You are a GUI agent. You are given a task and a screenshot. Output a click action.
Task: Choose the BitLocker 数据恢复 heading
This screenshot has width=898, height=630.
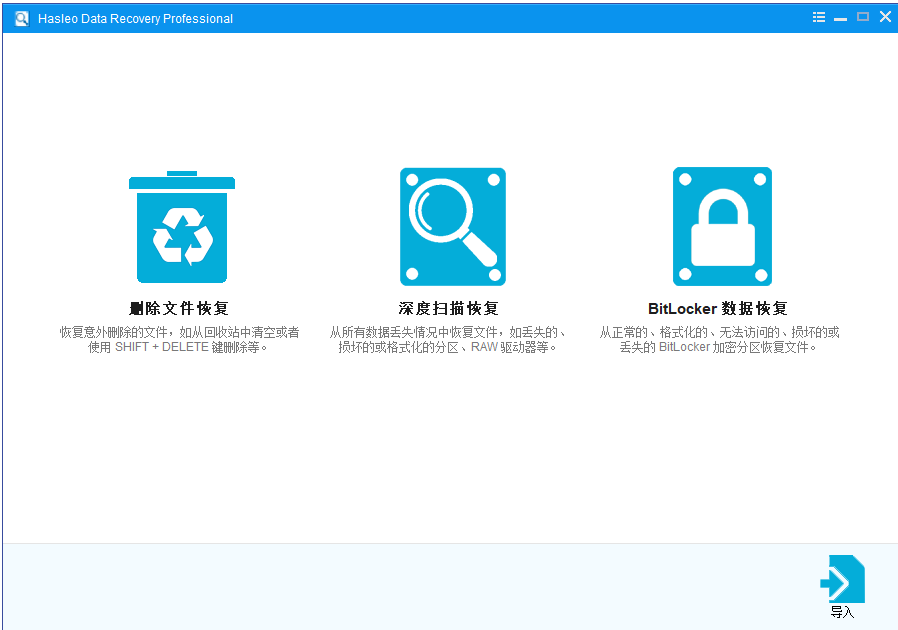[x=718, y=309]
